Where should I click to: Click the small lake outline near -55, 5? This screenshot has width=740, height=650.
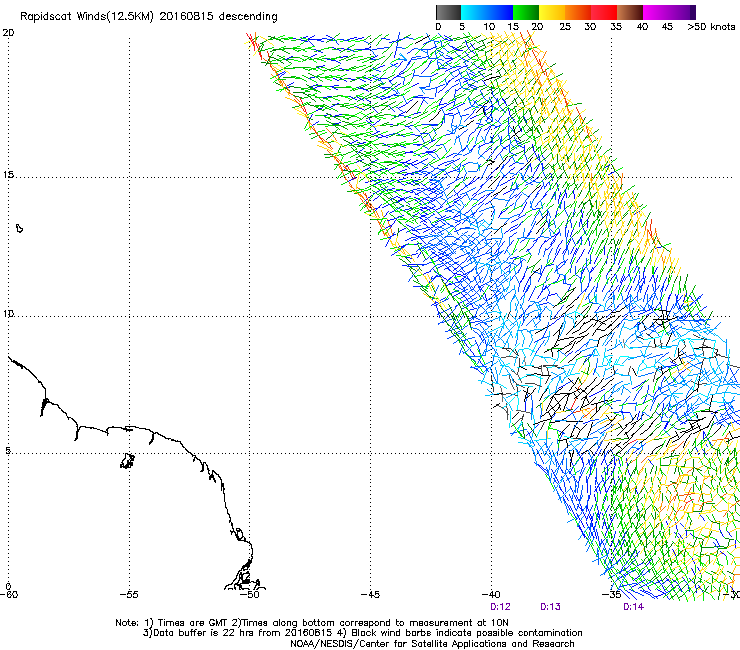coord(127,461)
